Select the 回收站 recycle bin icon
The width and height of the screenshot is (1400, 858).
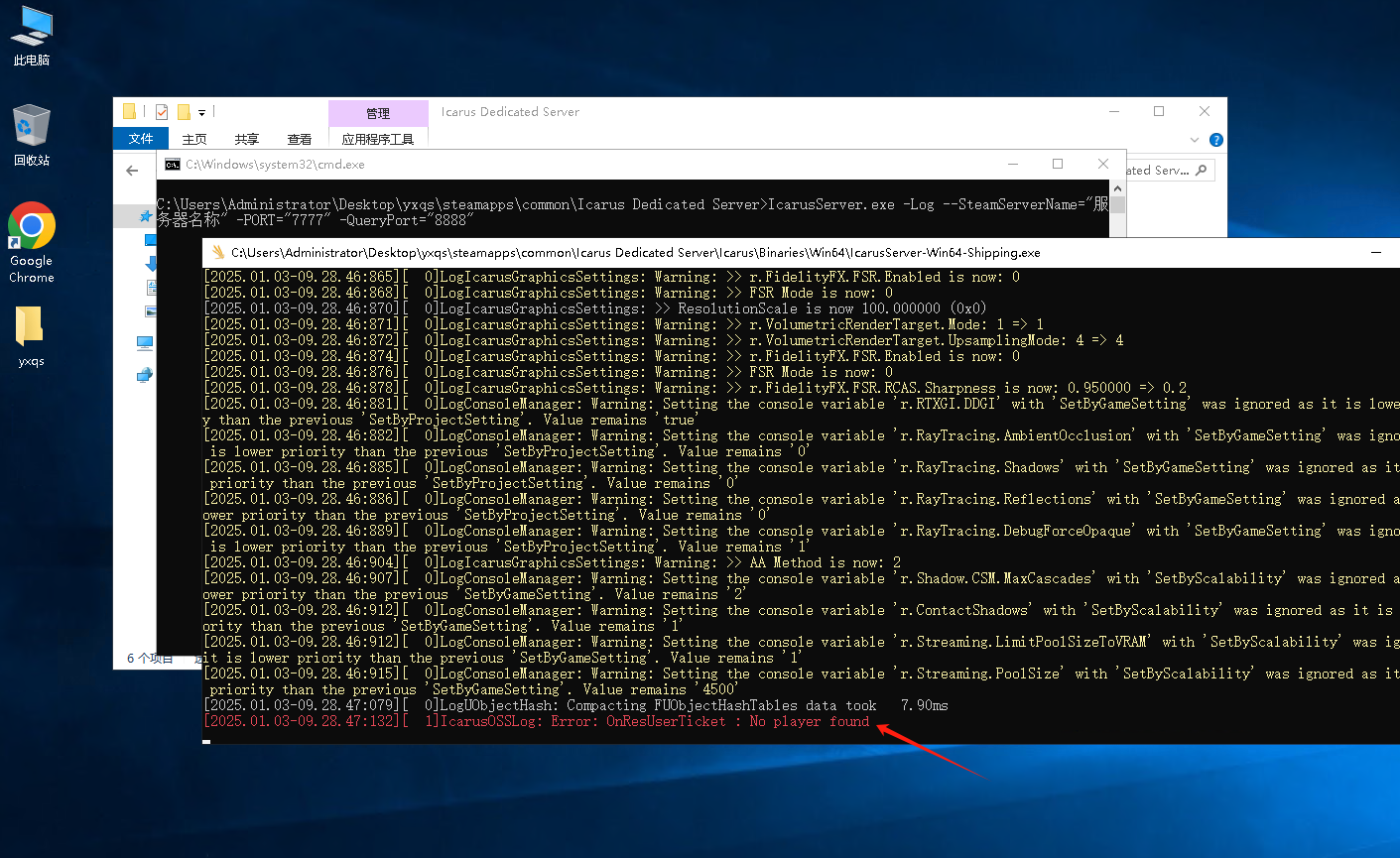click(32, 135)
